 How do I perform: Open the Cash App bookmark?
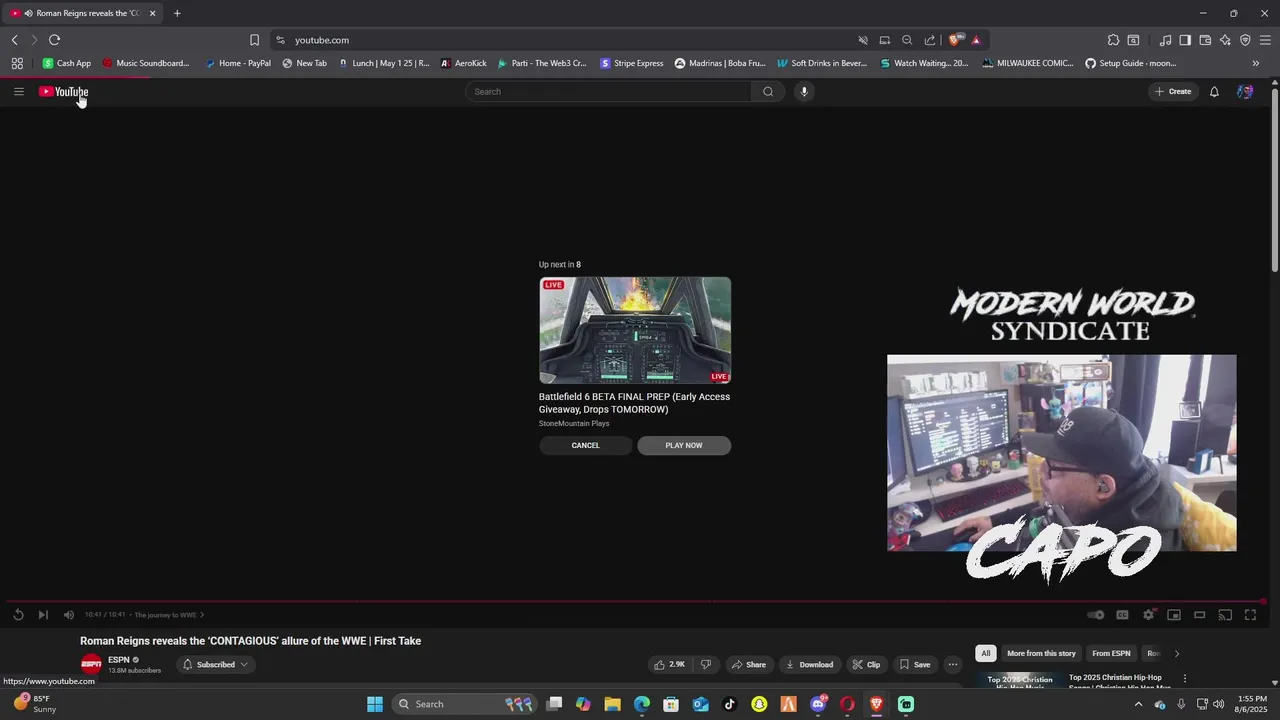pos(66,63)
